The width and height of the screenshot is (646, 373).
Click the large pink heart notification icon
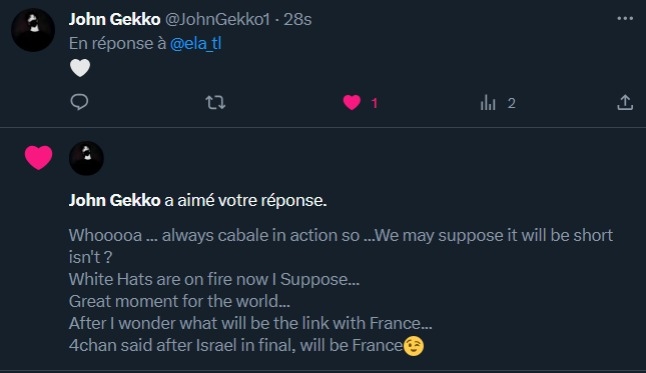click(38, 157)
